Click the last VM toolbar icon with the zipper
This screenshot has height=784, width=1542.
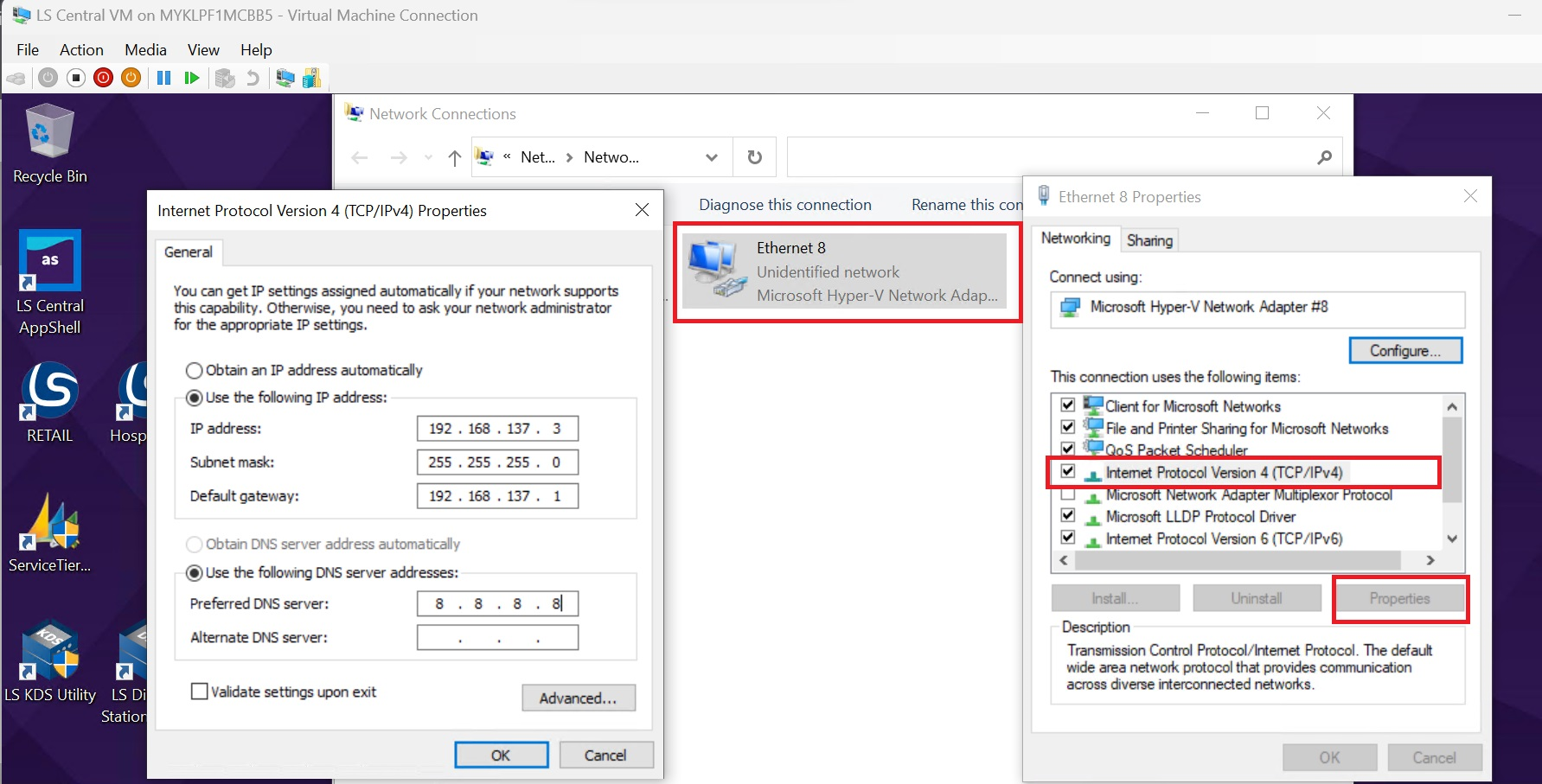311,78
